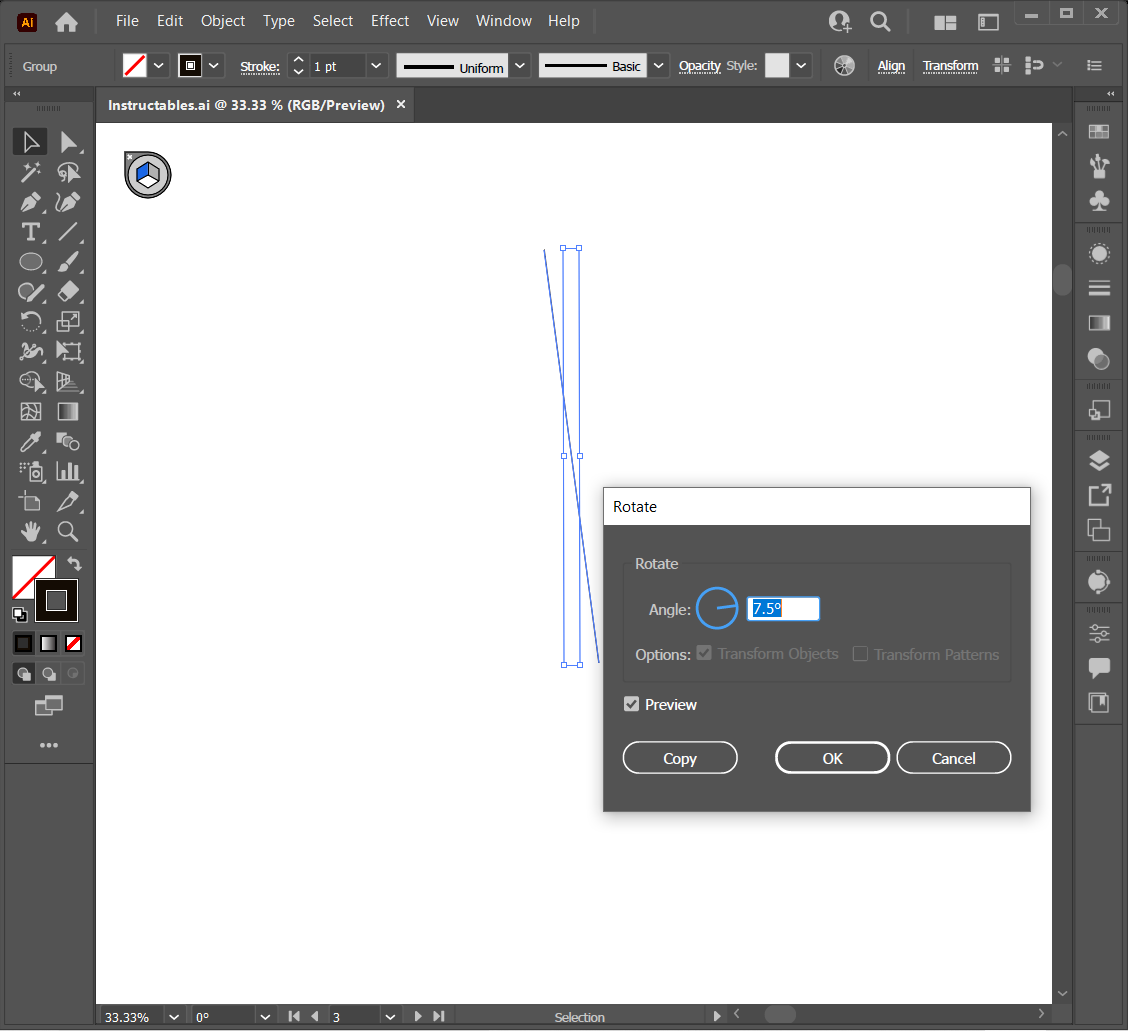Screen dimensions: 1128x1031
Task: Open the Edit menu
Action: point(170,21)
